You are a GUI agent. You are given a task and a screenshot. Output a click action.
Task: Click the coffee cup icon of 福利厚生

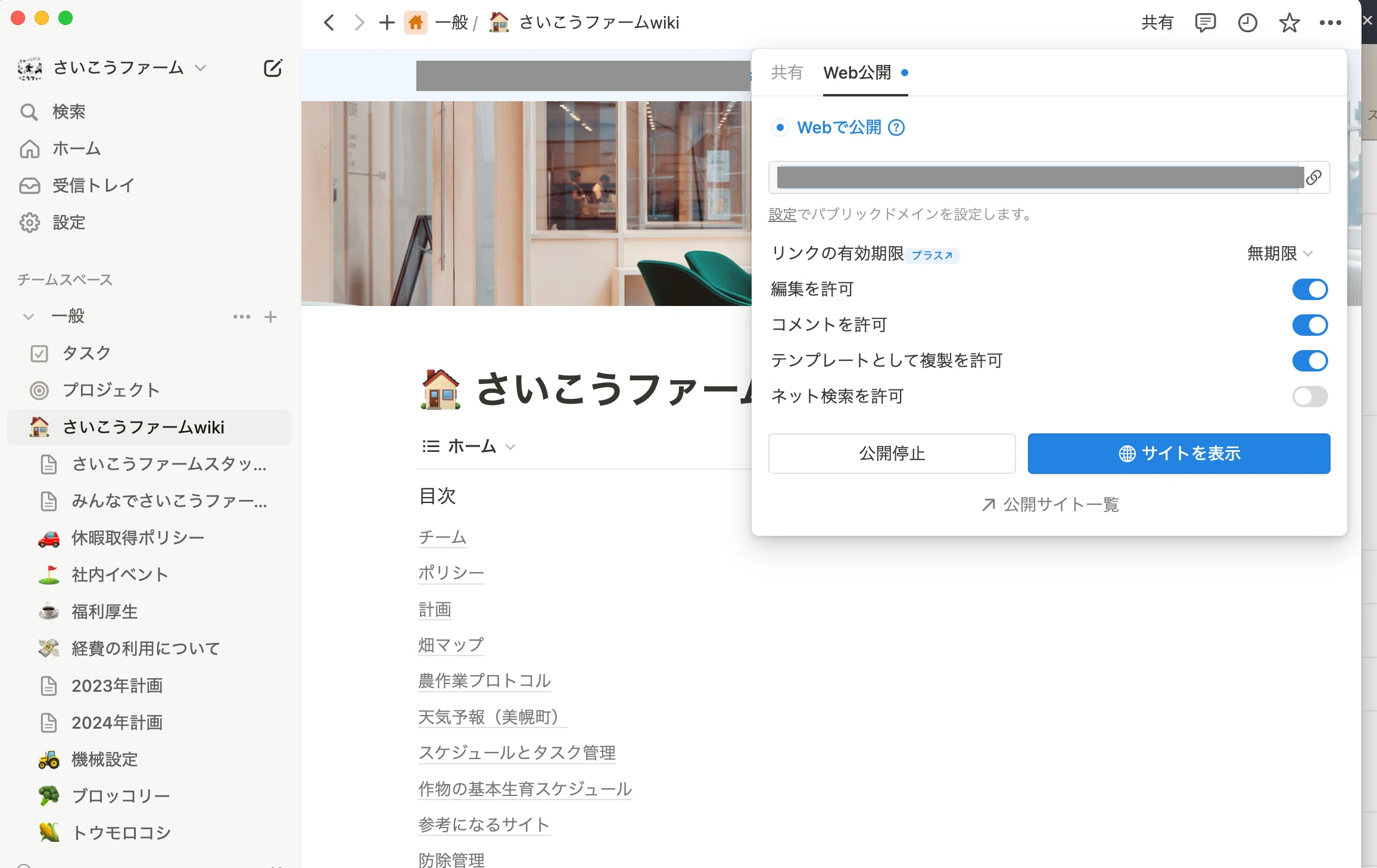click(49, 612)
